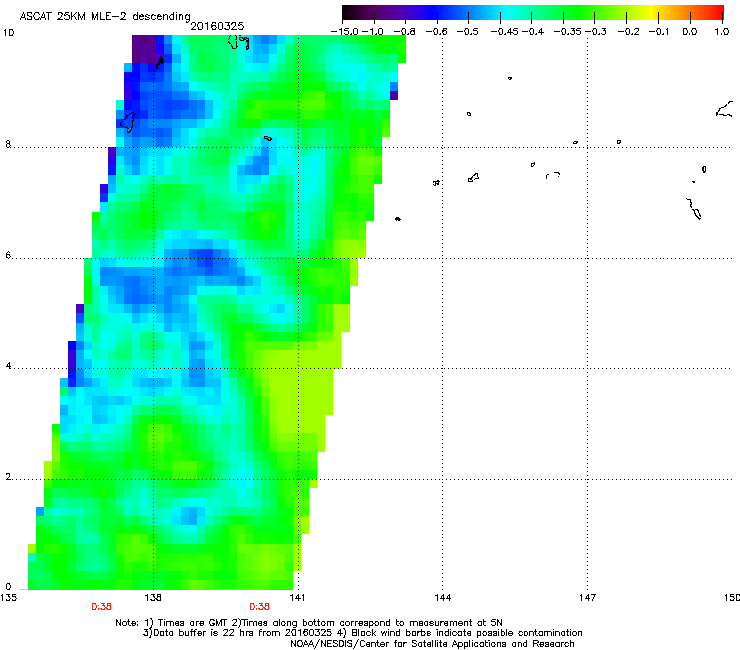This screenshot has width=740, height=650.
Task: Click latitude axis label 8
Action: [x=8, y=144]
